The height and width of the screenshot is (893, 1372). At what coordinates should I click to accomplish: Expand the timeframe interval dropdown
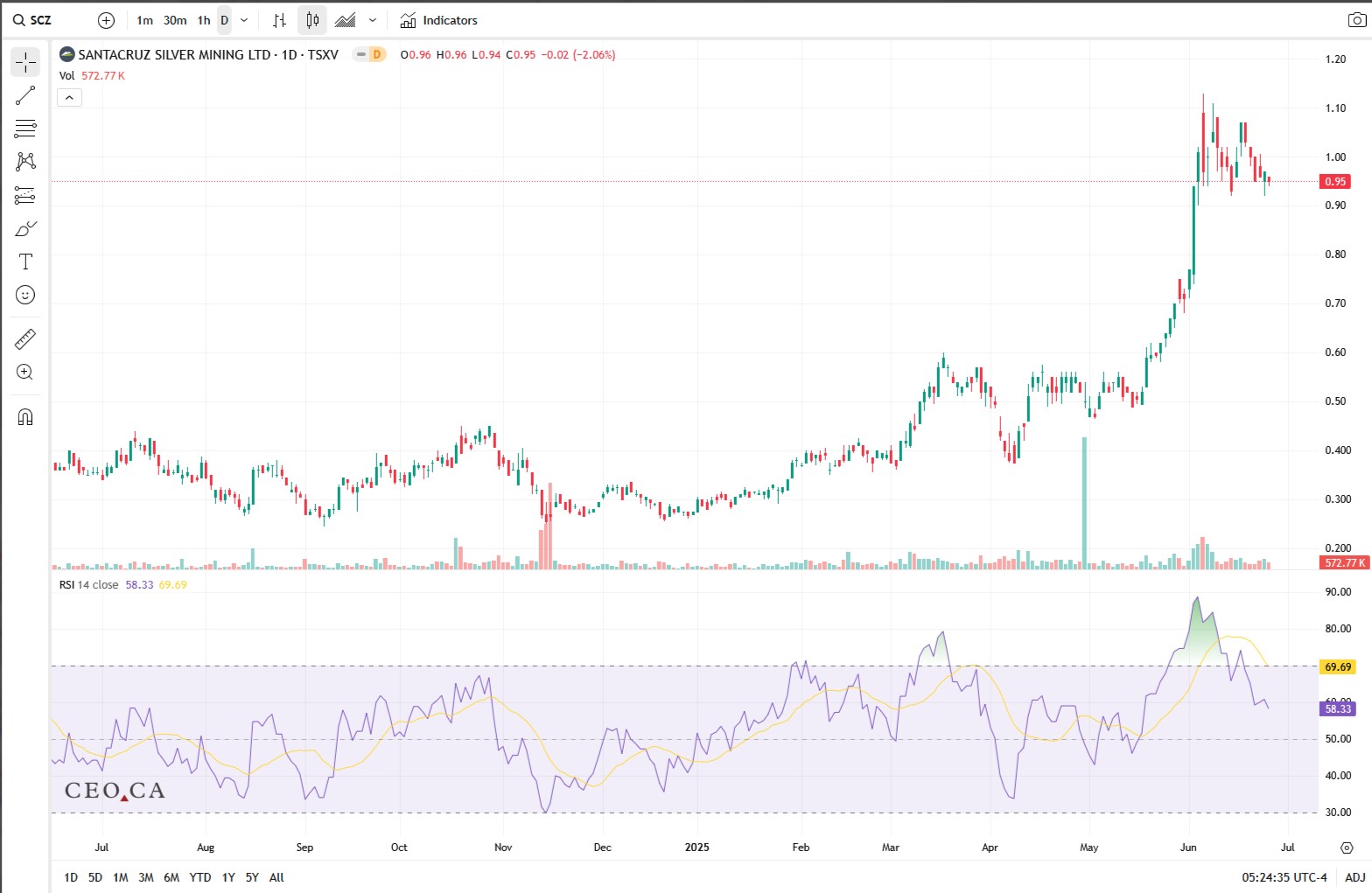click(x=244, y=20)
